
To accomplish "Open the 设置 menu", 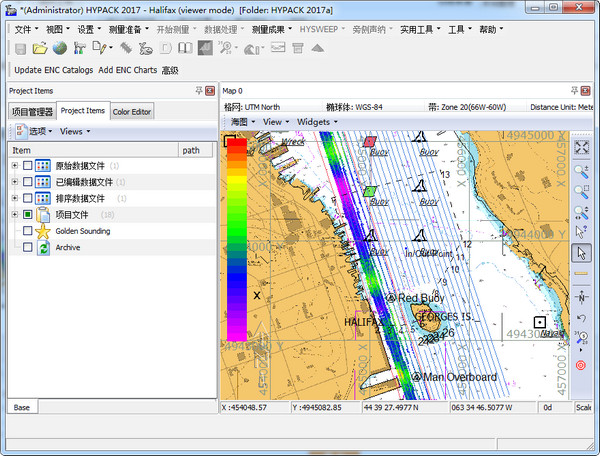I will coord(89,29).
